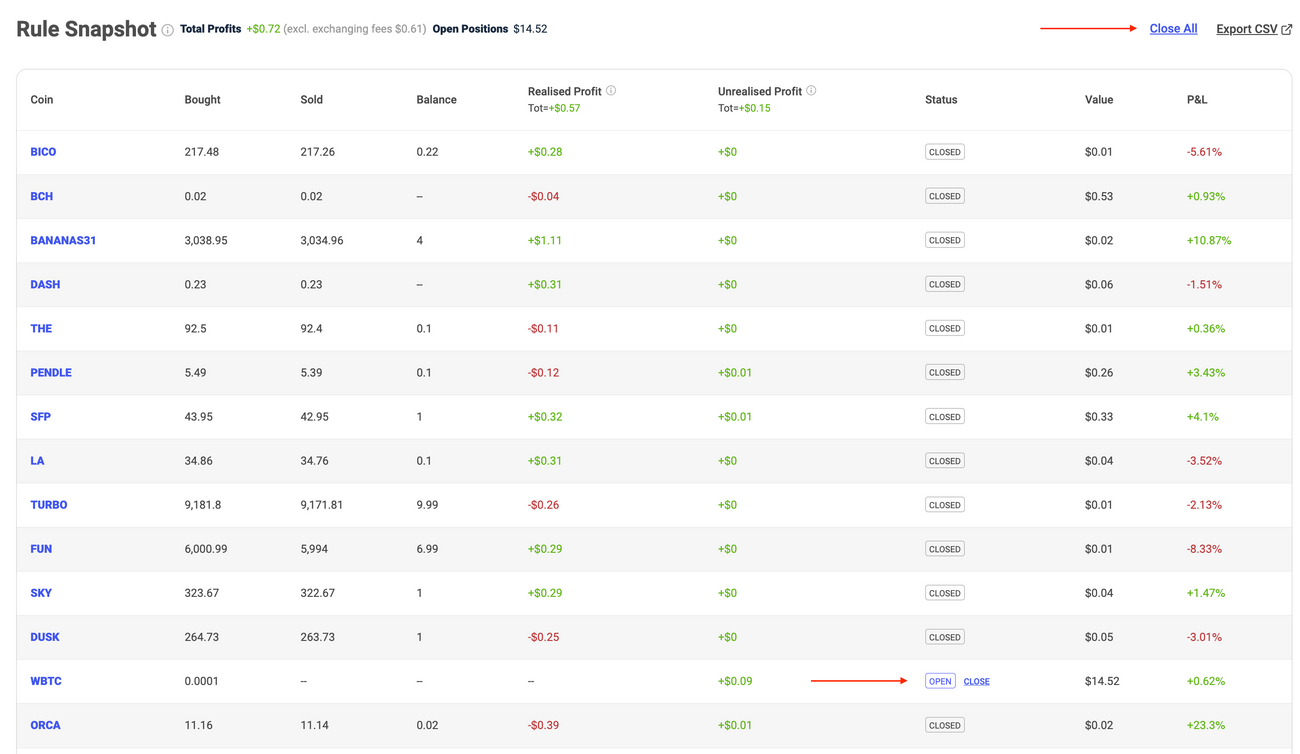Viewport: 1300px width, 754px height.
Task: Click the info icon beside Rule Snapshot
Action: [x=166, y=29]
